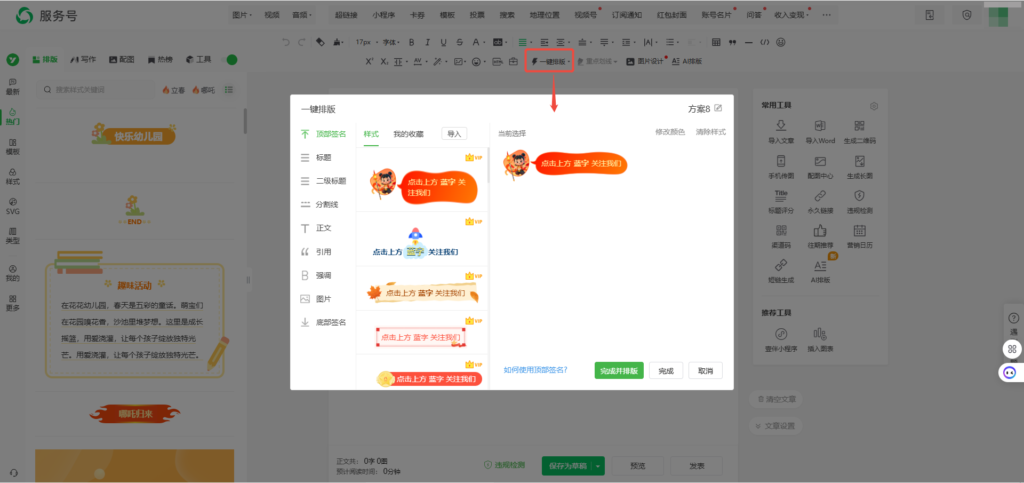Select the maple leaf signature style thumbnail
Screen dimensions: 1024x483
click(422, 293)
